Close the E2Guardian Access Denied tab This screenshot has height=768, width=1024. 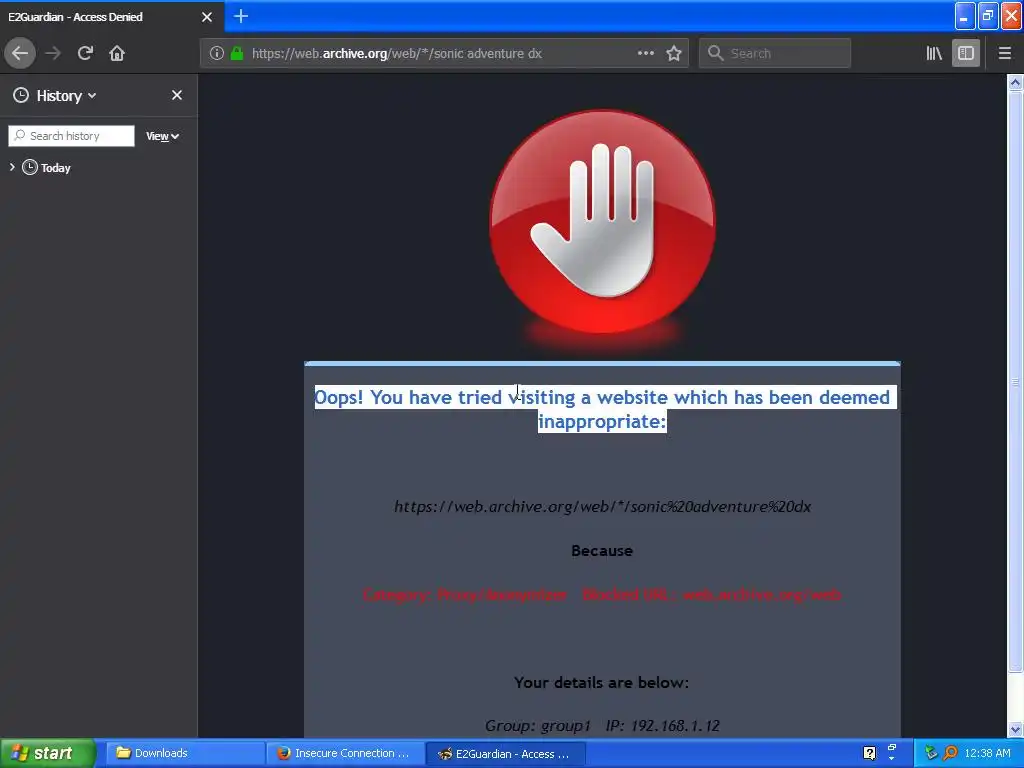click(207, 17)
